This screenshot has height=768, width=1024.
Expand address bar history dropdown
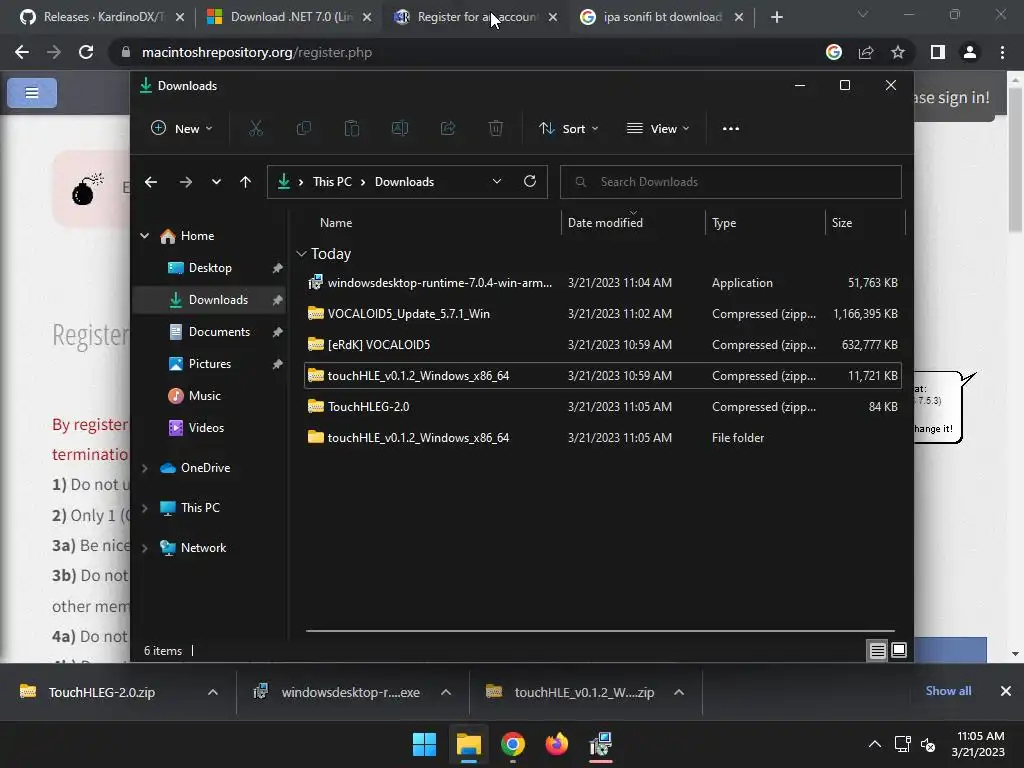point(497,182)
